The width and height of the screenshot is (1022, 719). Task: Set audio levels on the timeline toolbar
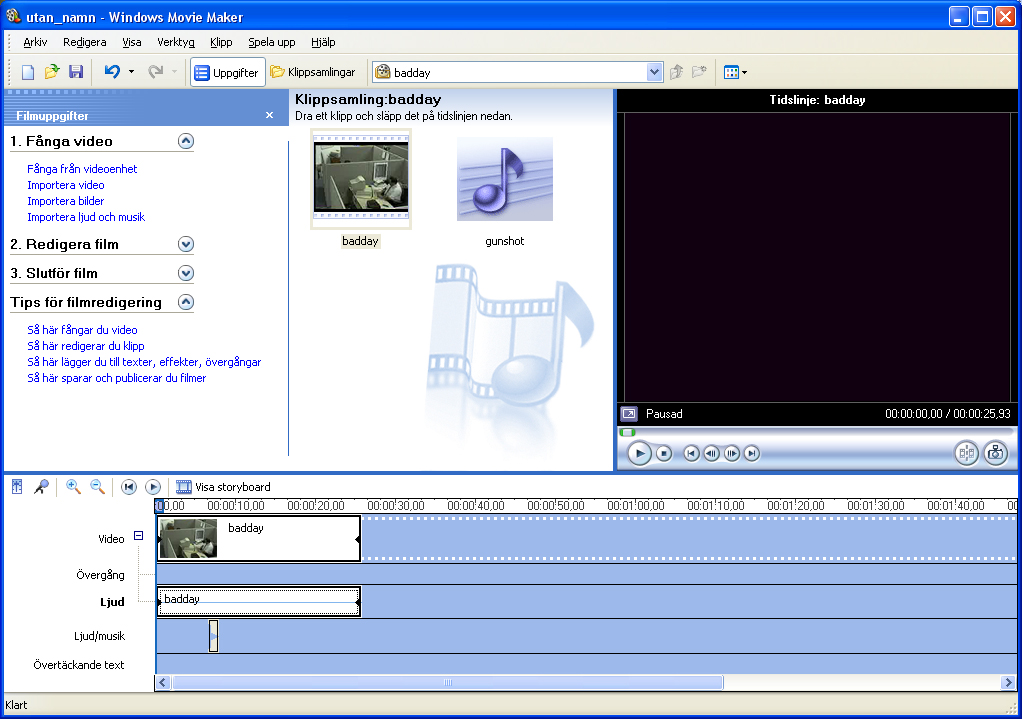point(17,487)
